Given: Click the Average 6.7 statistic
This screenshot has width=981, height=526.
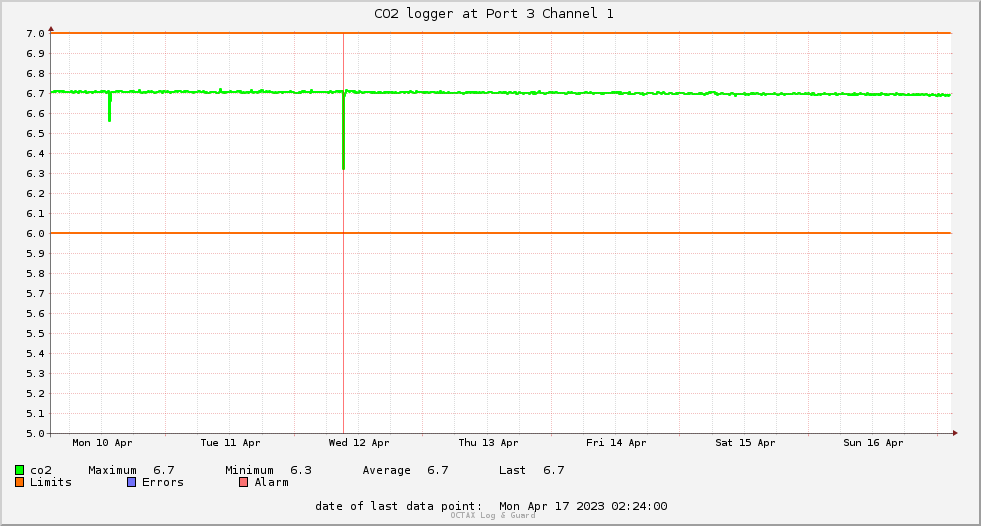Looking at the screenshot, I should click(x=405, y=470).
